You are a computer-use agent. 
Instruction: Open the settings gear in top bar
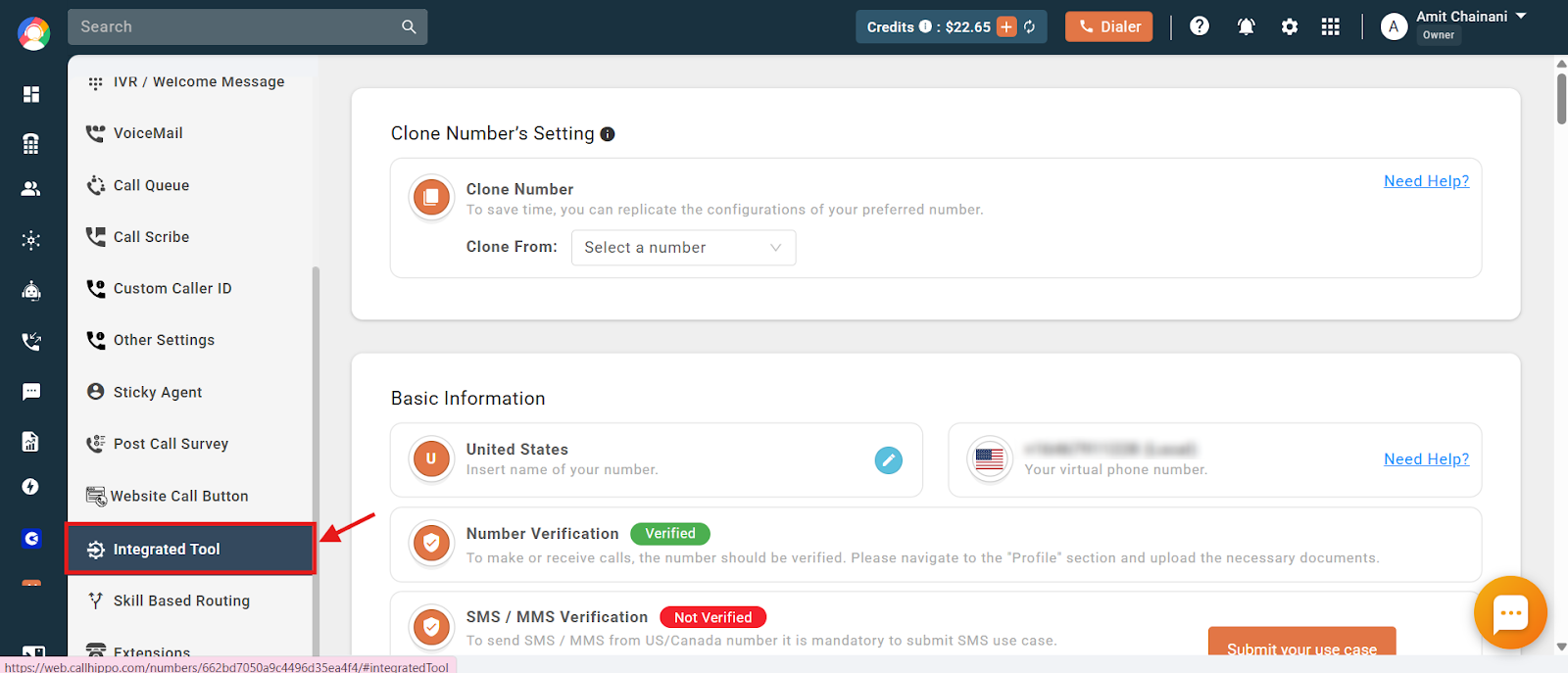1290,27
